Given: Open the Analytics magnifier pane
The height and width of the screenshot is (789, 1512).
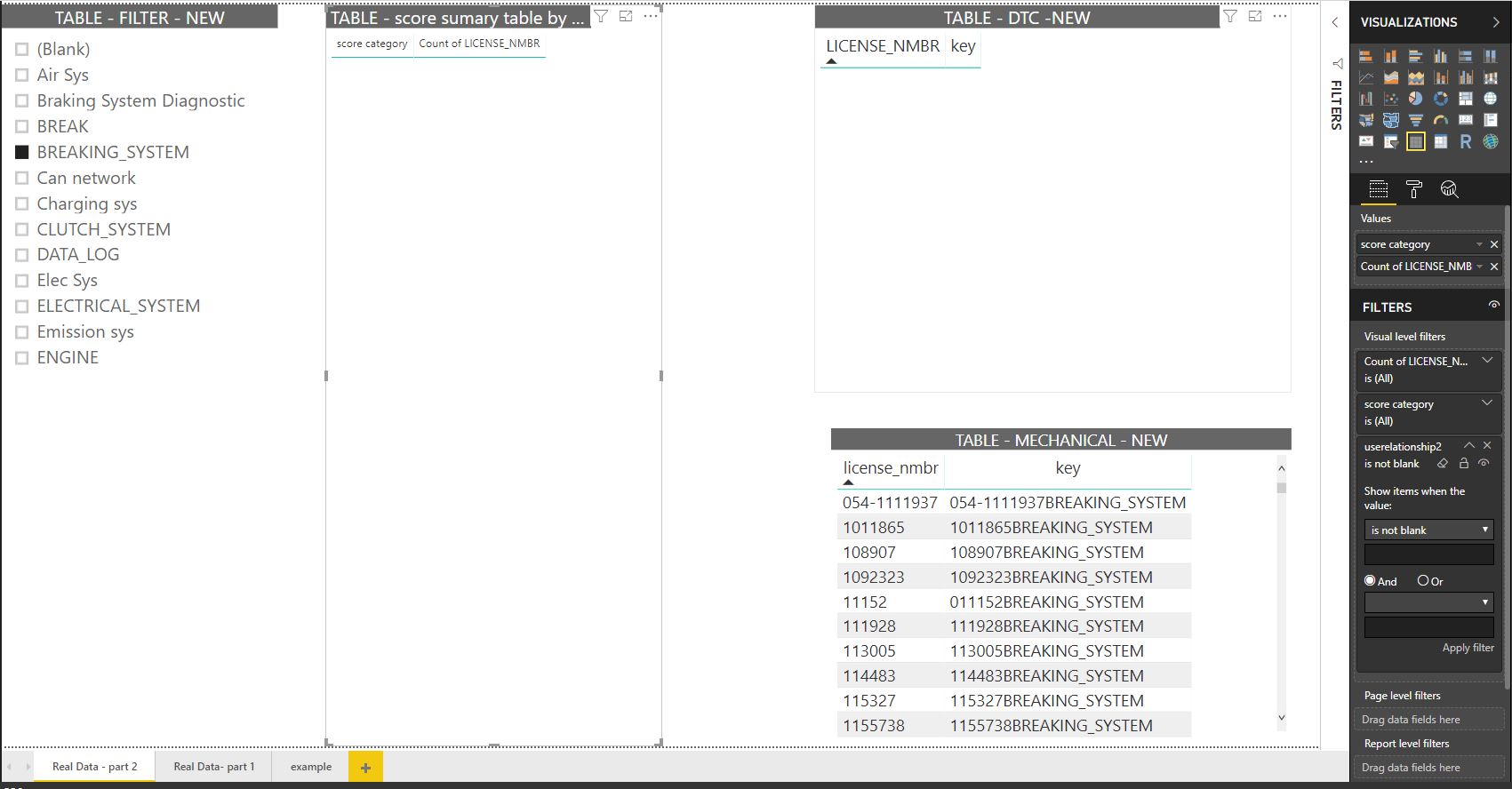Looking at the screenshot, I should pyautogui.click(x=1450, y=188).
